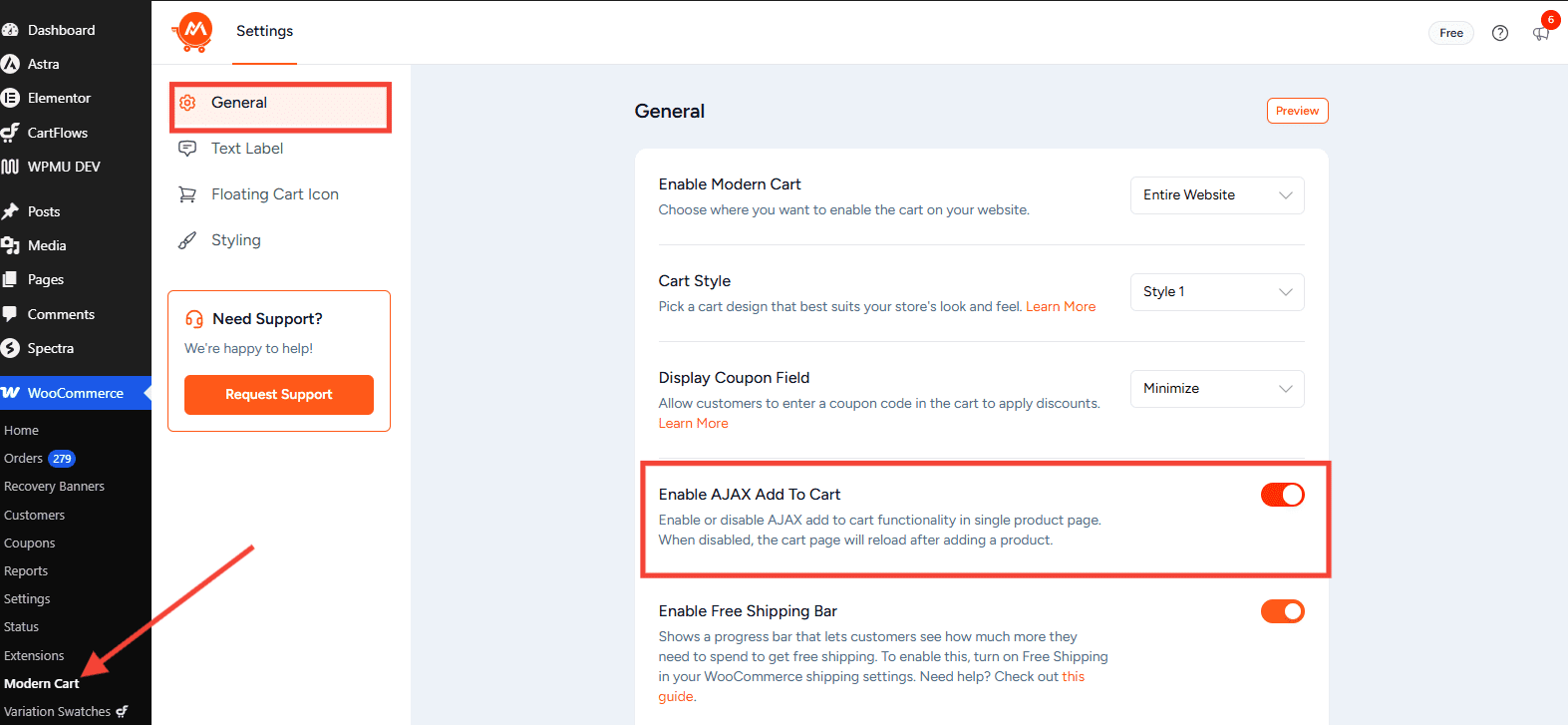Screen dimensions: 1568x725
Task: Toggle the Enable Free Shipping Bar switch
Action: tap(1282, 611)
